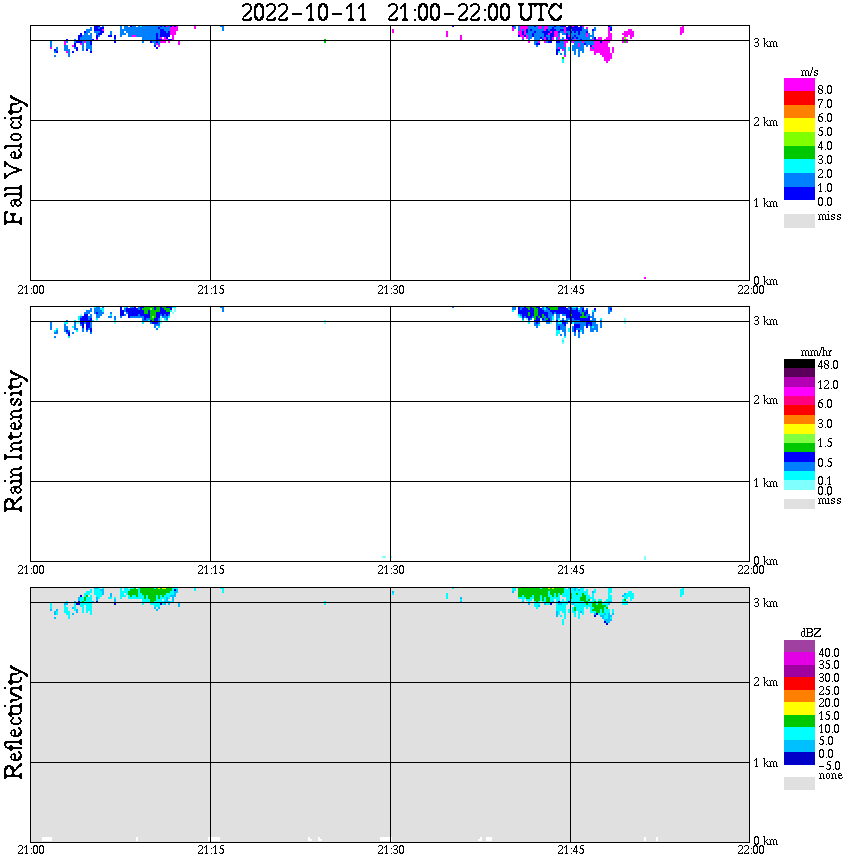Screen dimensions: 850x868
Task: Click the '40.0' value in the dBZ legend
Action: [828, 653]
